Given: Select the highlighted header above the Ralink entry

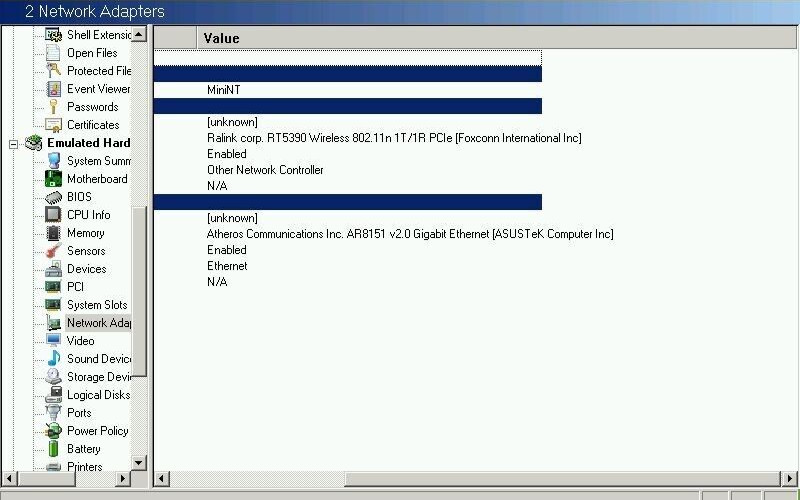Looking at the screenshot, I should pyautogui.click(x=347, y=106).
